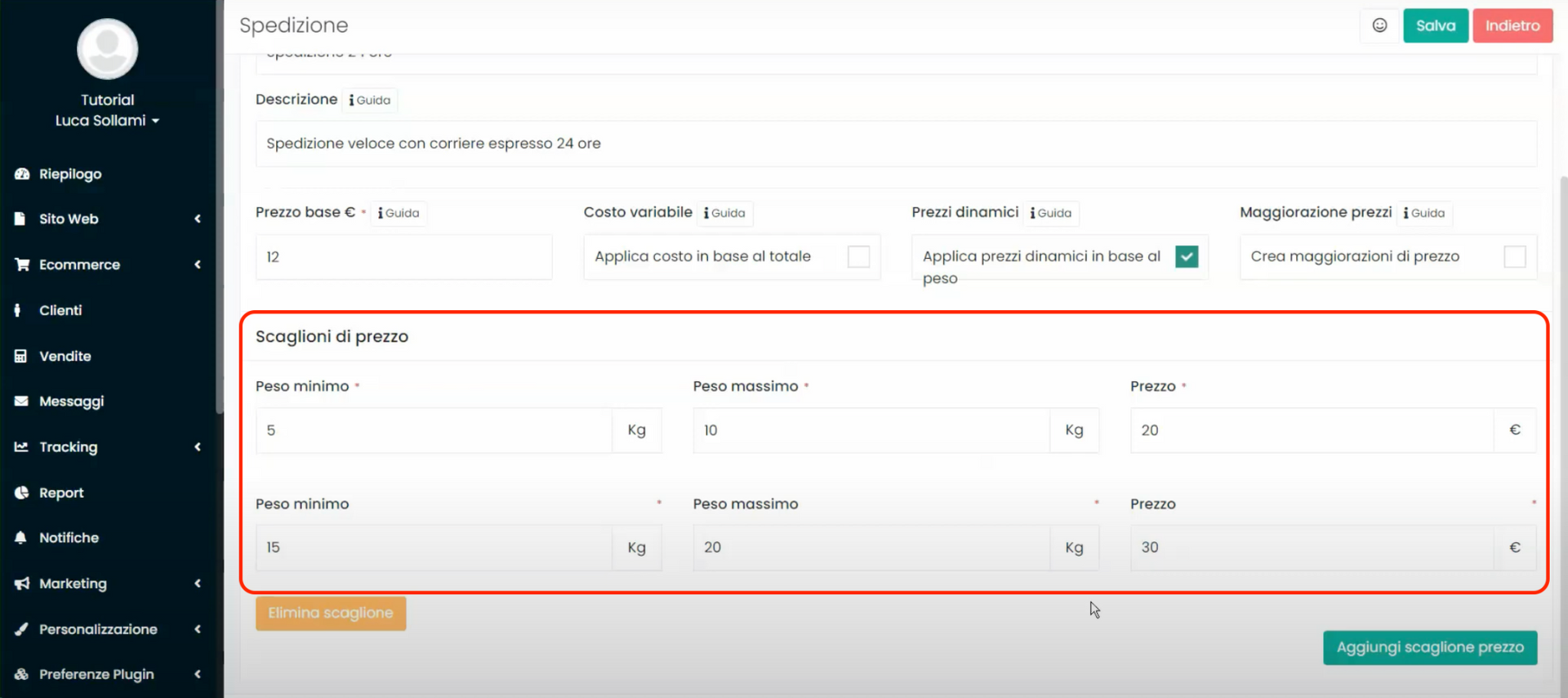Click the Prezzo base input field
The image size is (1568, 698).
[x=403, y=257]
